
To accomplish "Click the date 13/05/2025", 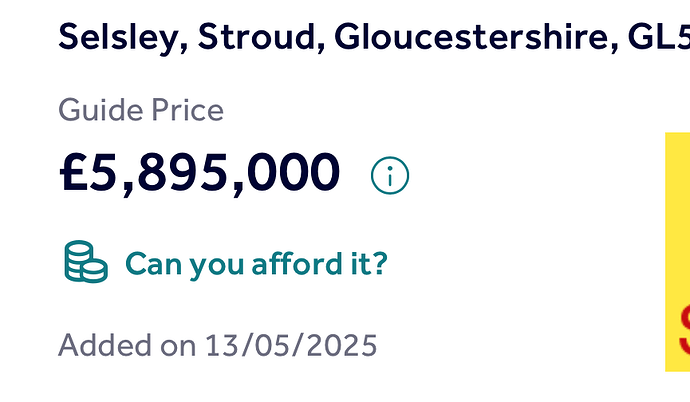I will pyautogui.click(x=291, y=346).
